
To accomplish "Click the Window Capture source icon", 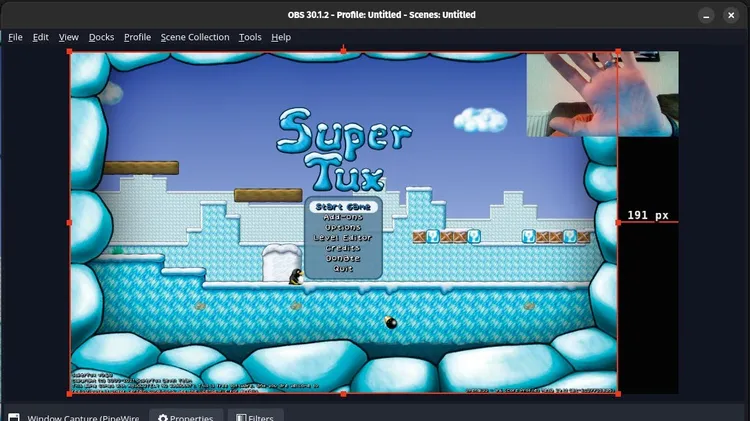I will 14,417.
